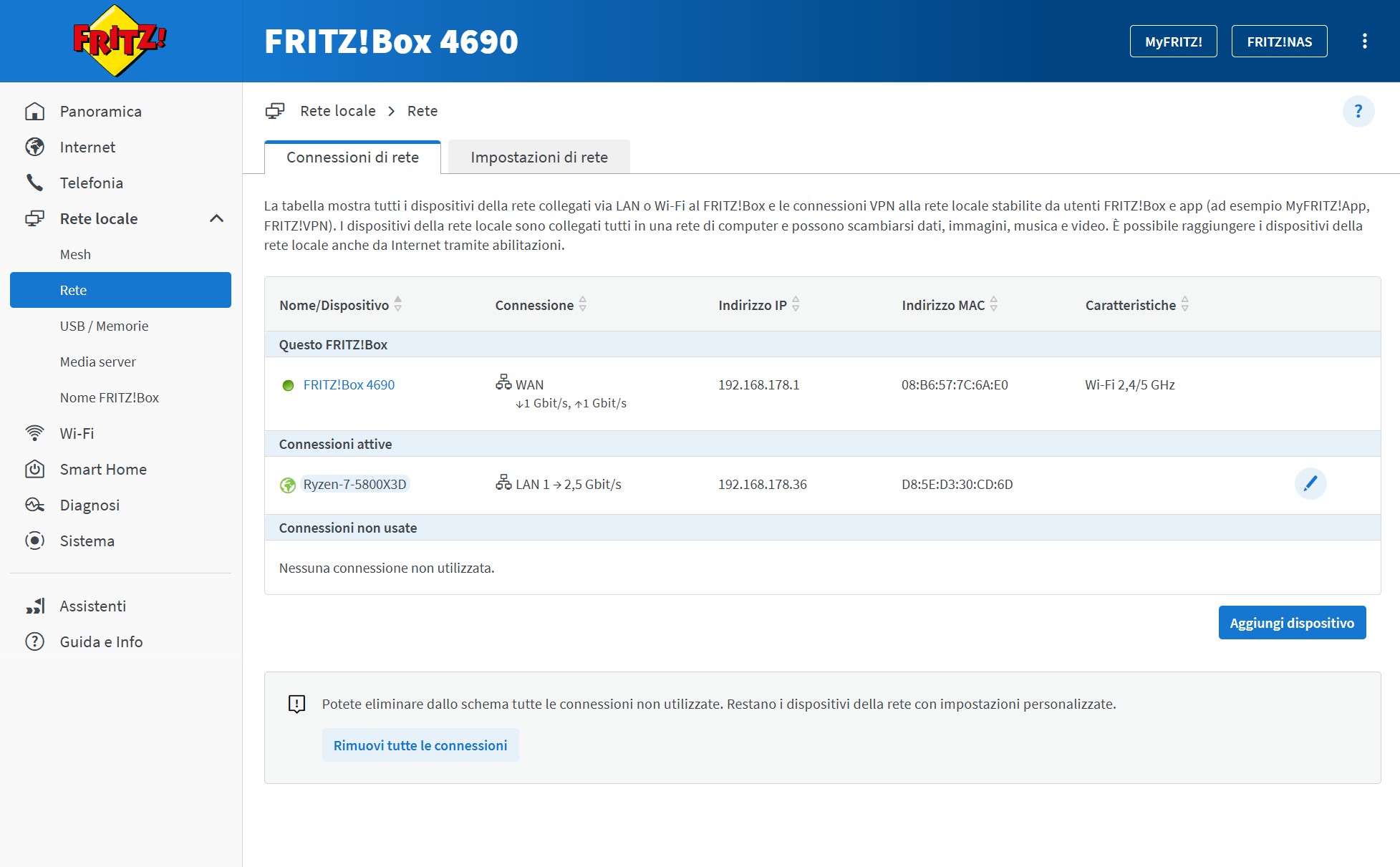Click the Wi-Fi signal icon

click(34, 433)
